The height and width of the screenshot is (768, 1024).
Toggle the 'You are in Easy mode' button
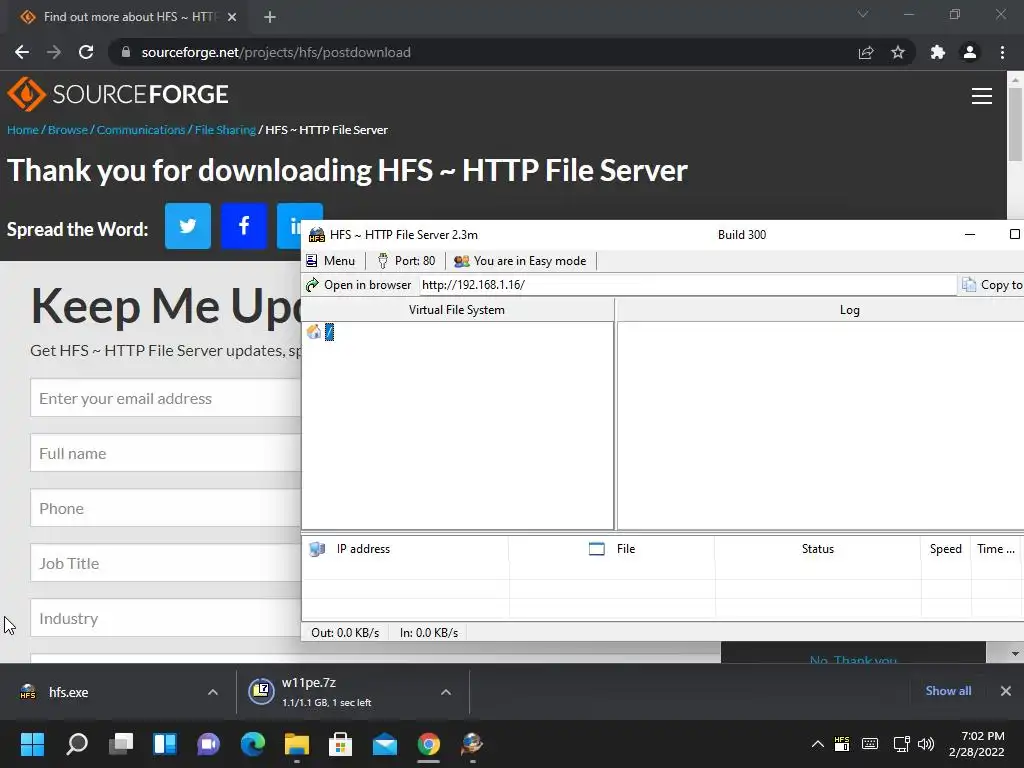point(520,261)
